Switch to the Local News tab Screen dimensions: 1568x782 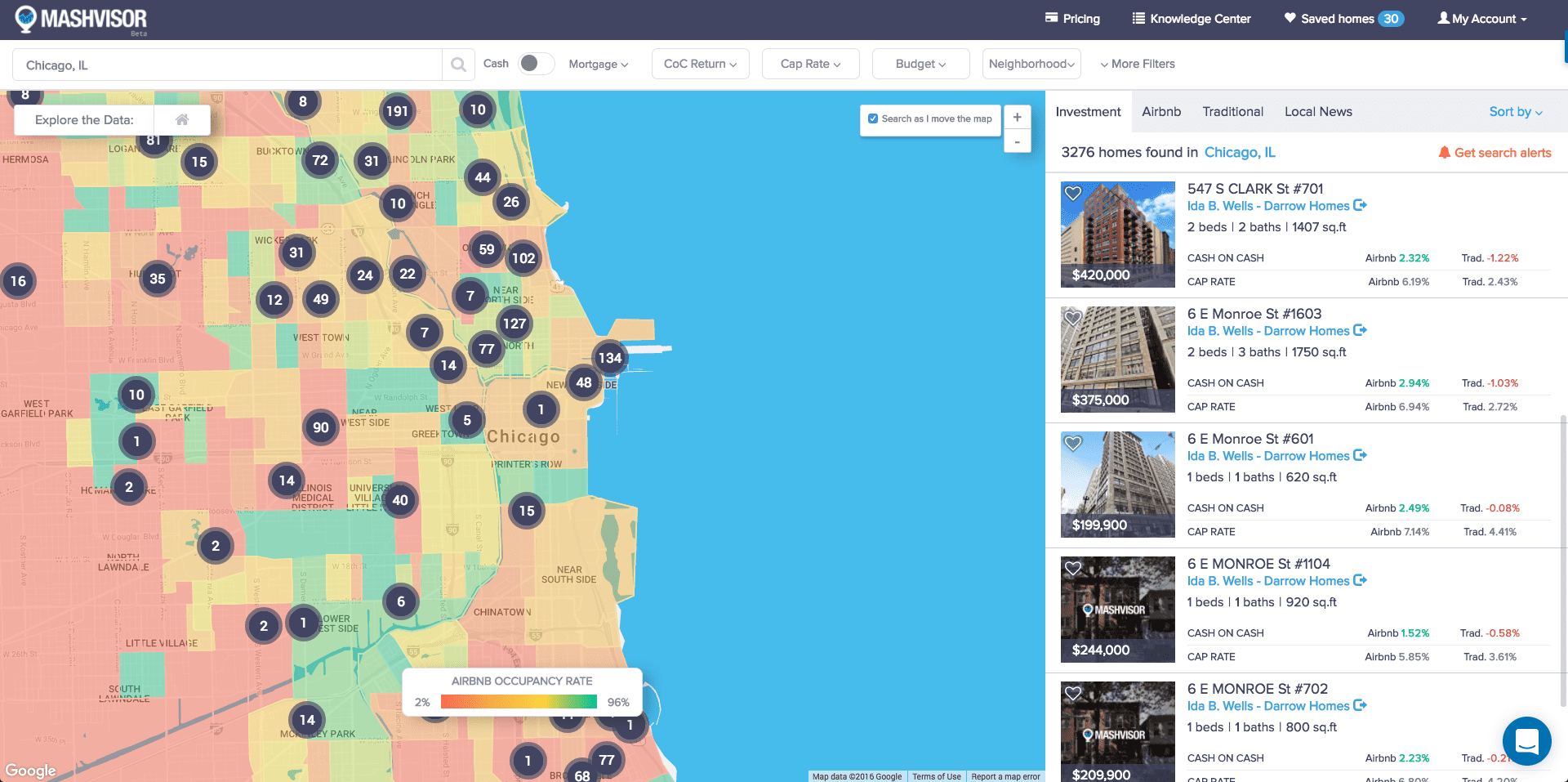pos(1318,112)
